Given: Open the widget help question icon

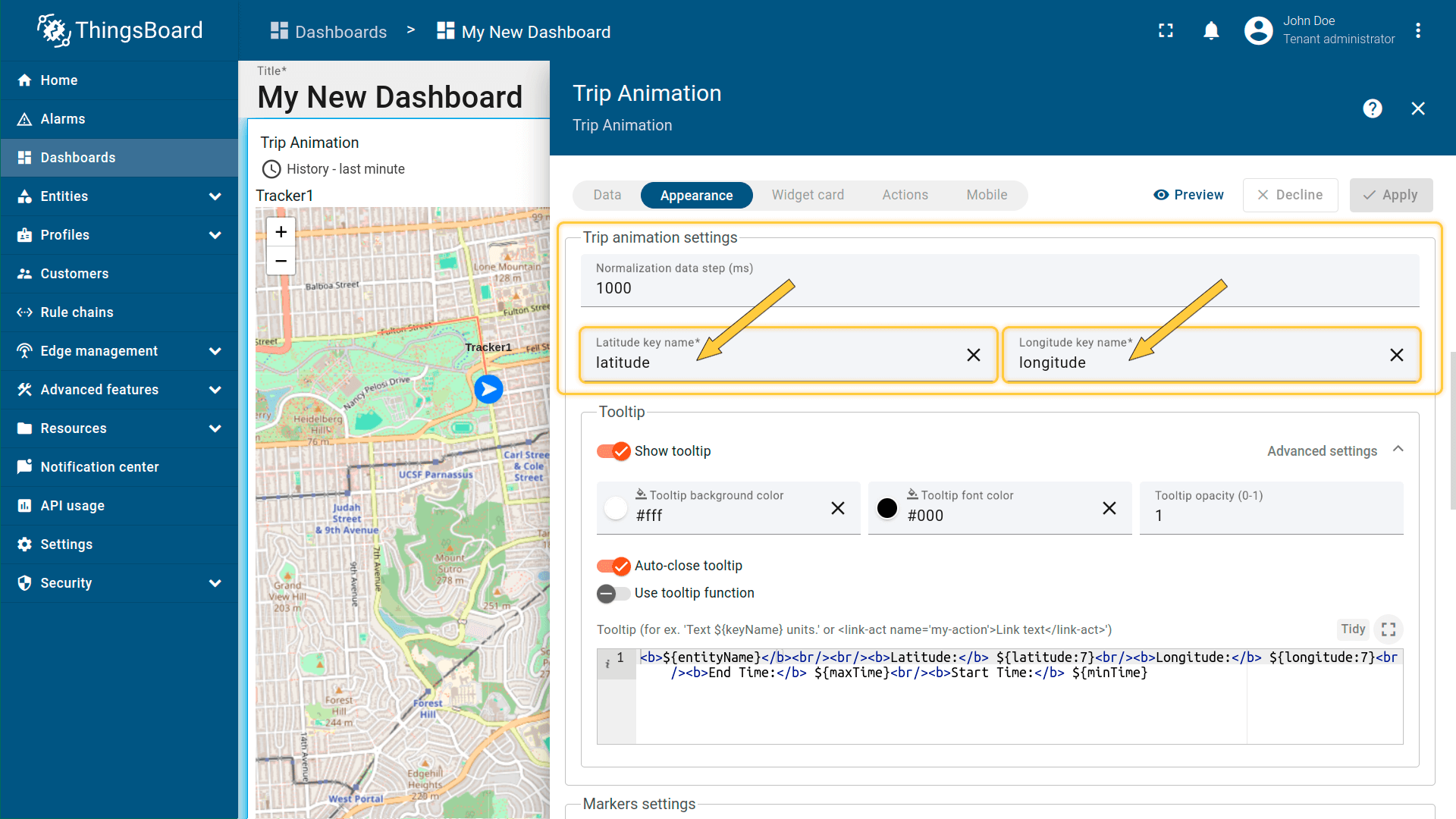Looking at the screenshot, I should click(x=1372, y=108).
